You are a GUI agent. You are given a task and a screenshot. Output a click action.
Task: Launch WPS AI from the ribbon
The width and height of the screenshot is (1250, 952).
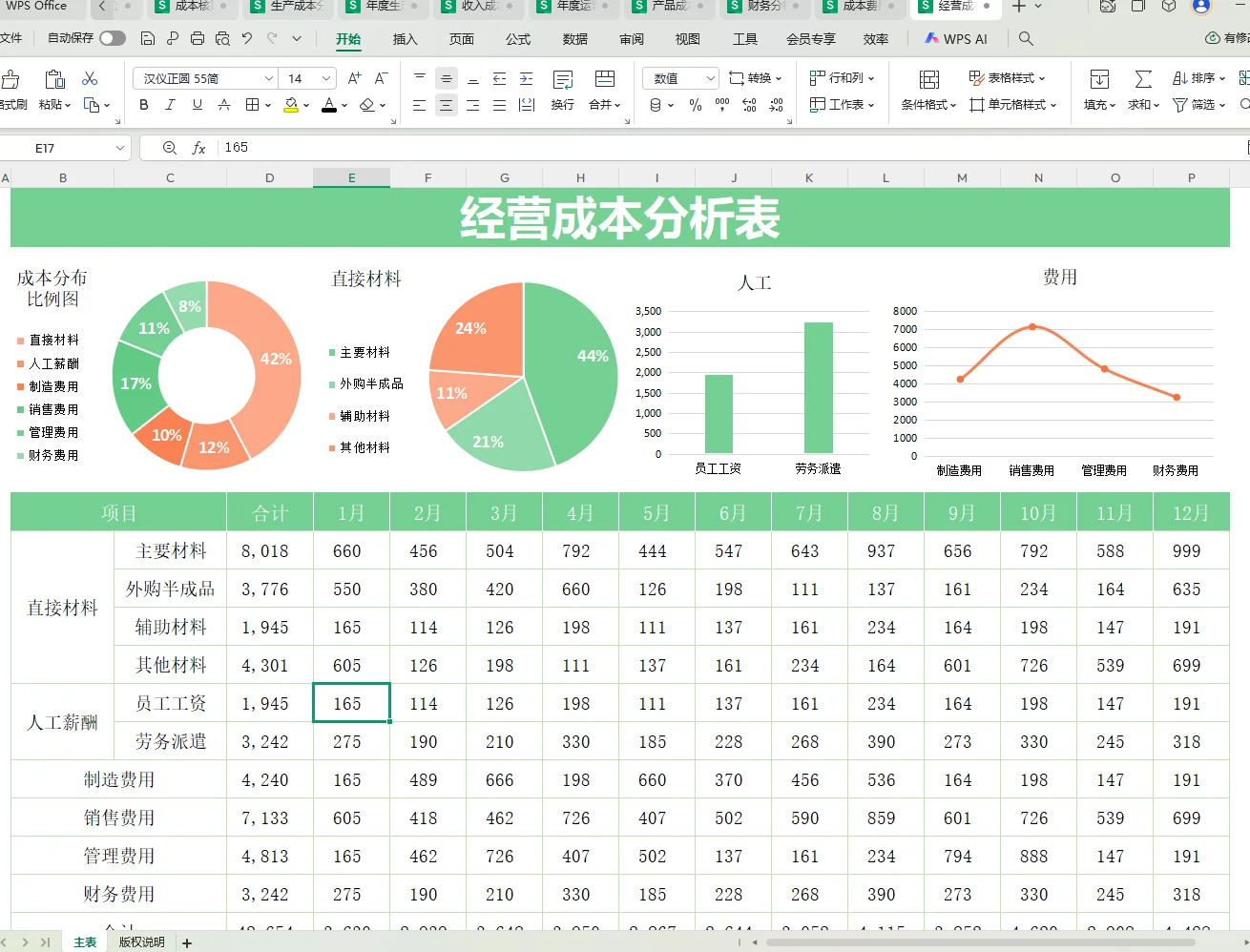click(954, 39)
